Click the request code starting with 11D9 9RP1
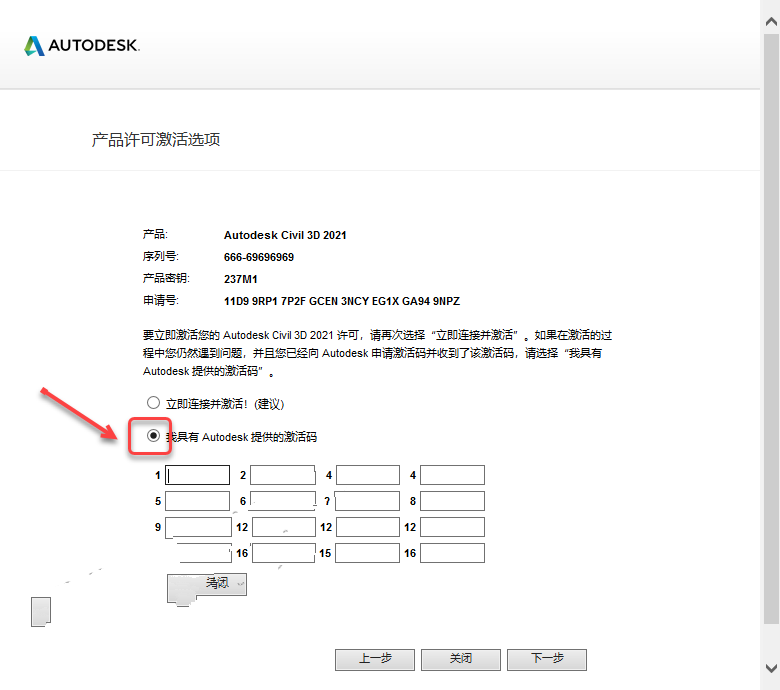780x690 pixels. point(342,301)
